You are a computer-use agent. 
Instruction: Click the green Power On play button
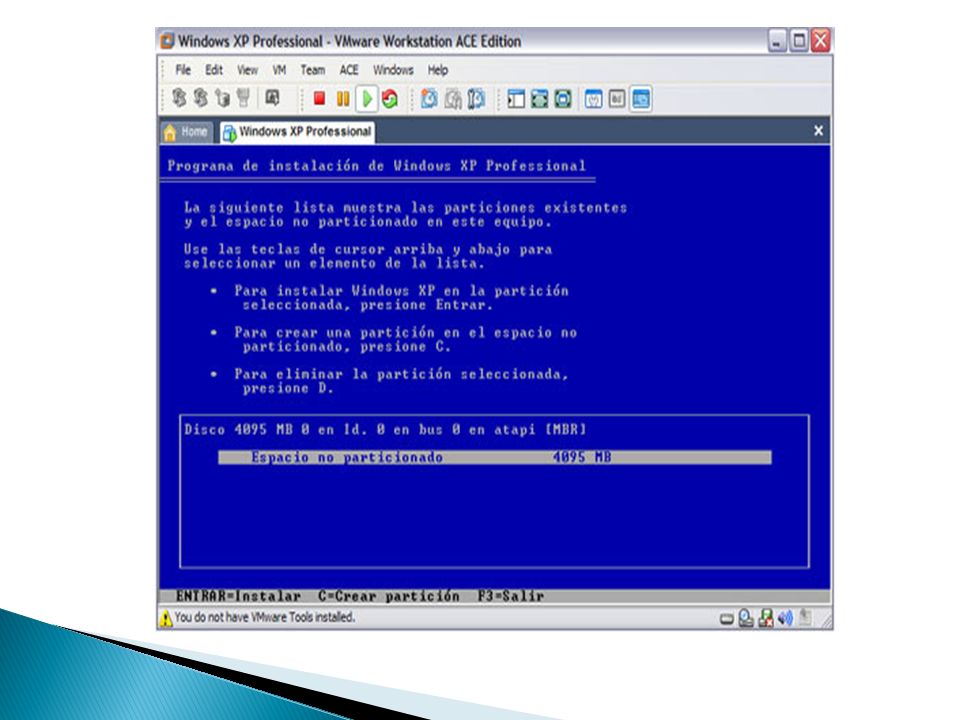[367, 99]
